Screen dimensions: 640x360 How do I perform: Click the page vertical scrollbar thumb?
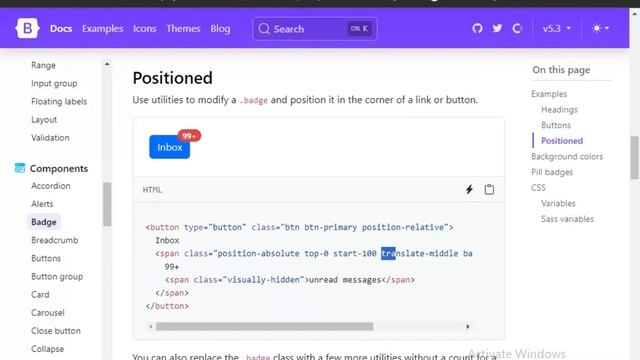pos(635,158)
